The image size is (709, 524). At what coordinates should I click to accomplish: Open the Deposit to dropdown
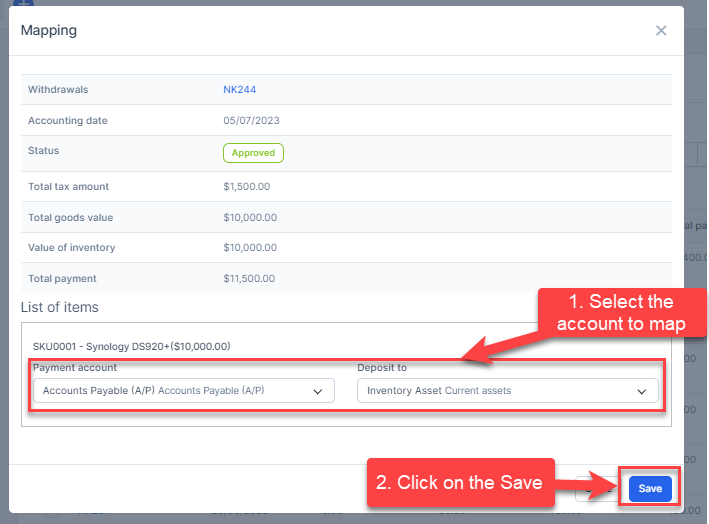point(507,391)
